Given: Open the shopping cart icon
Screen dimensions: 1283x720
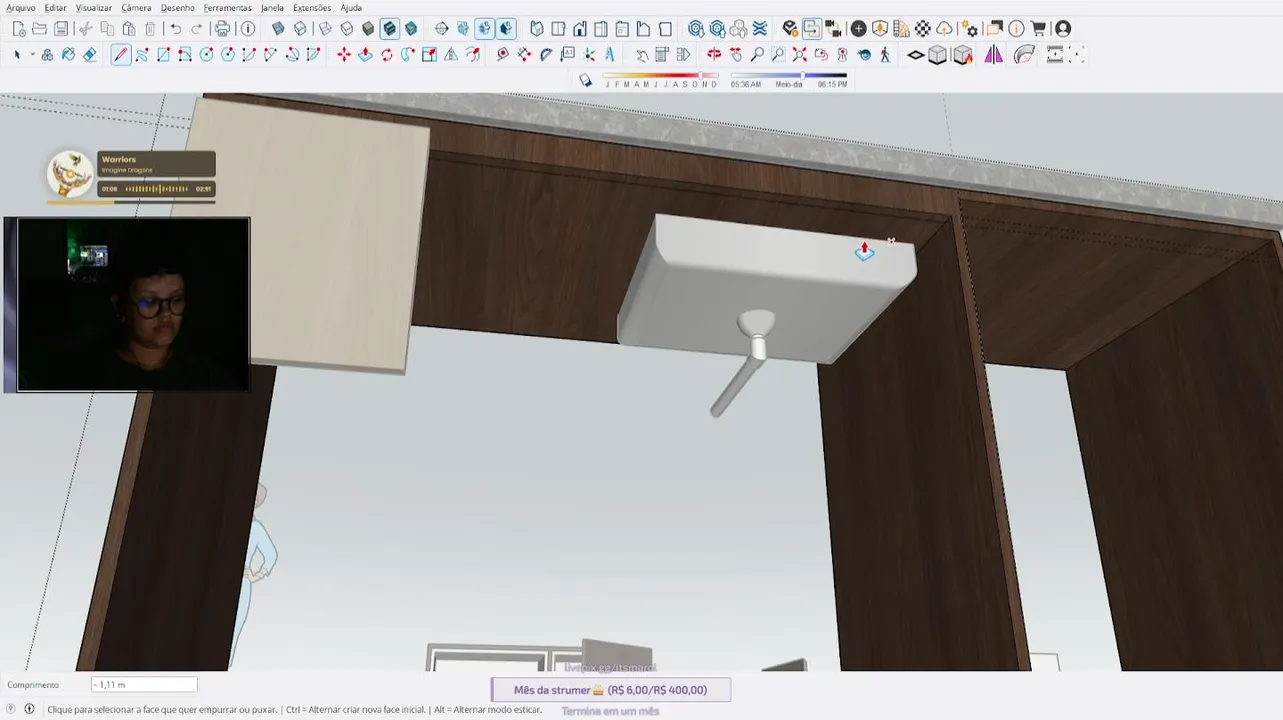Looking at the screenshot, I should coord(1038,29).
